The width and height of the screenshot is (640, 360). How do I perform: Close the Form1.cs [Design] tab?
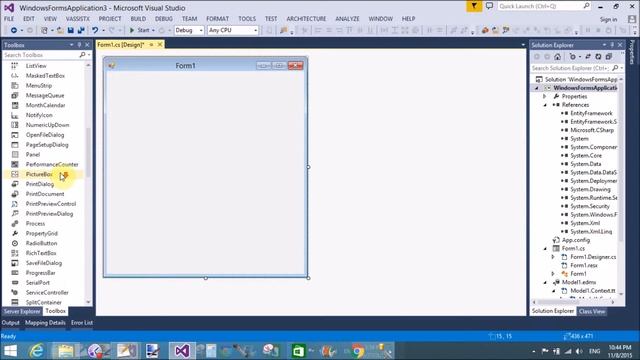[160, 44]
